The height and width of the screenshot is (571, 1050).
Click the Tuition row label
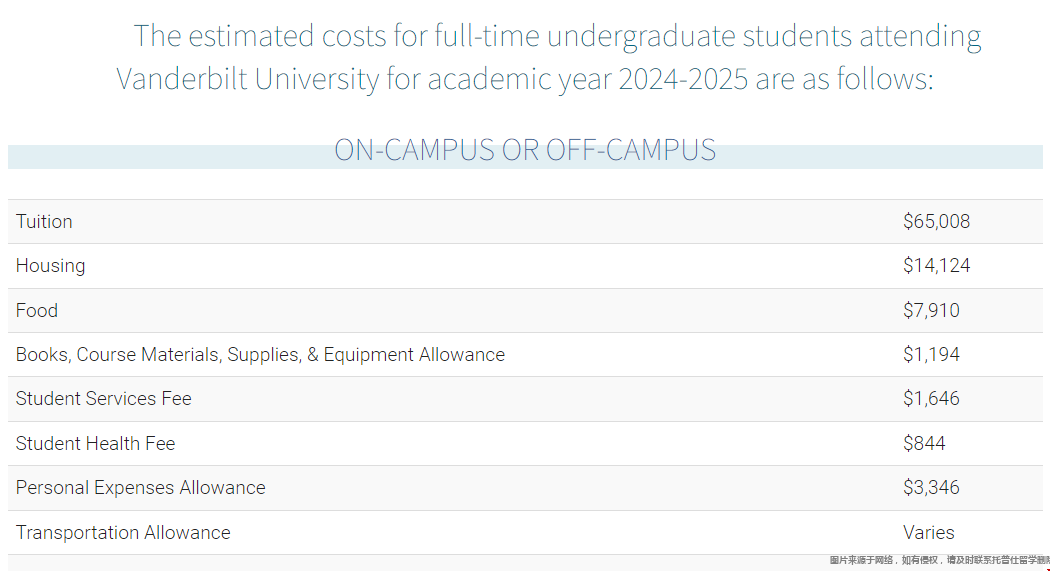point(44,222)
